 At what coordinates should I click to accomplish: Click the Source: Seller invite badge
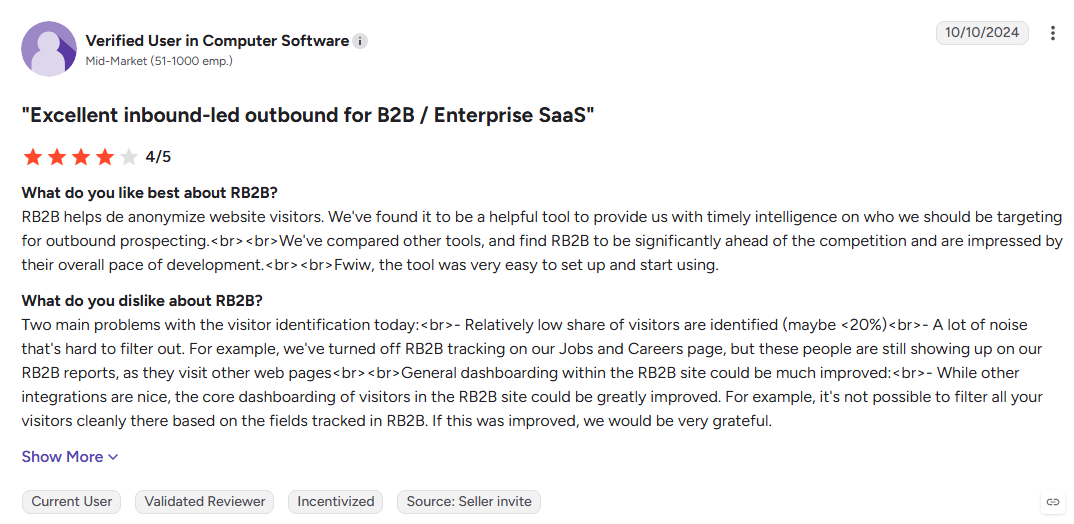coord(469,501)
